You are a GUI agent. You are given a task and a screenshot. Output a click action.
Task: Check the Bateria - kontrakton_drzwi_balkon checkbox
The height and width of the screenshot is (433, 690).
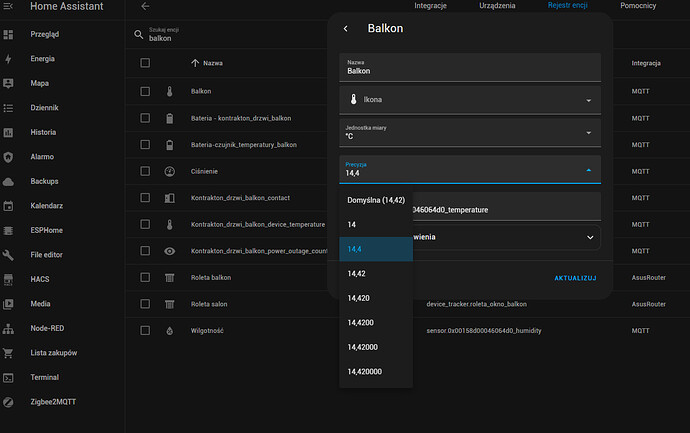pyautogui.click(x=145, y=118)
